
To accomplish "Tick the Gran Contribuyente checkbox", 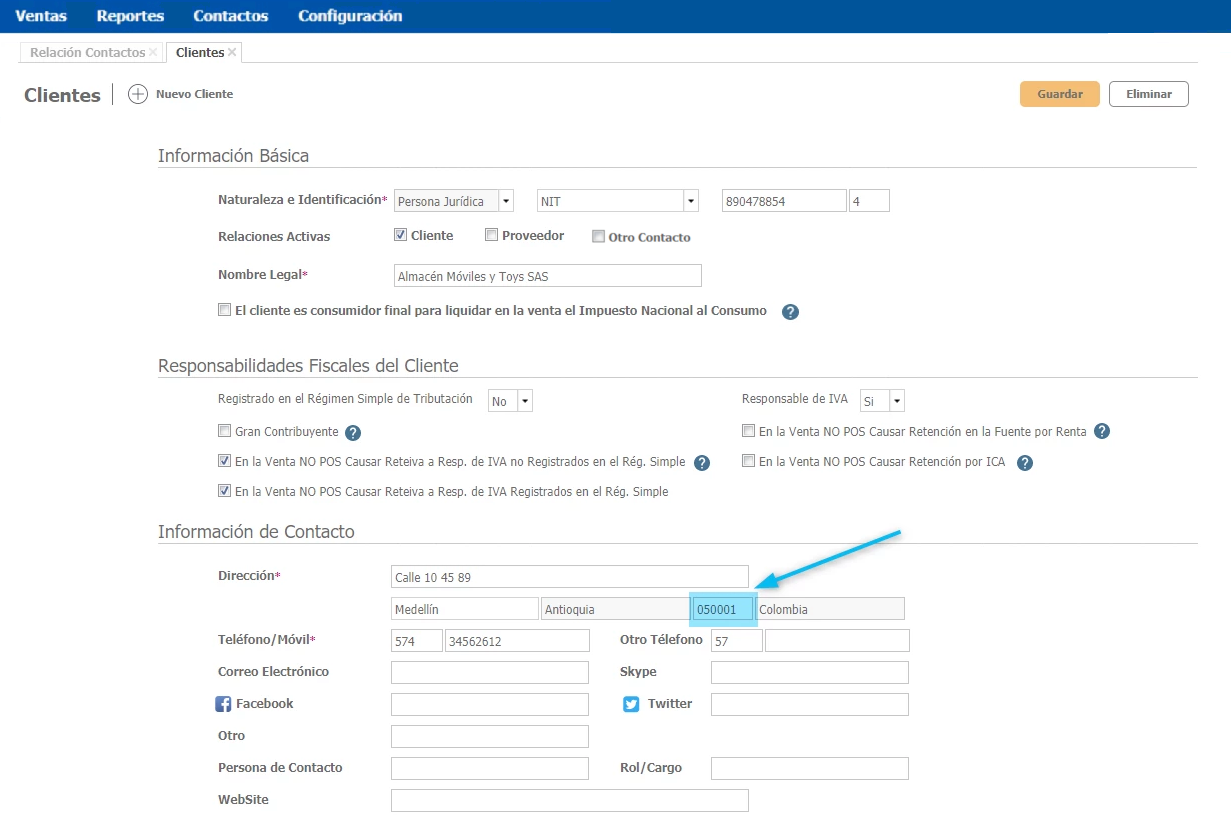I will point(224,432).
